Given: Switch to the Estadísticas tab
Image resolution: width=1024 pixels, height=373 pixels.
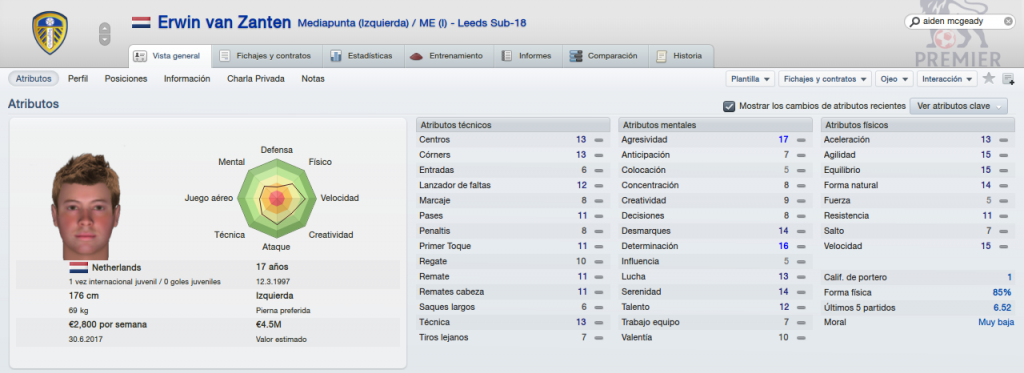Looking at the screenshot, I should [362, 56].
